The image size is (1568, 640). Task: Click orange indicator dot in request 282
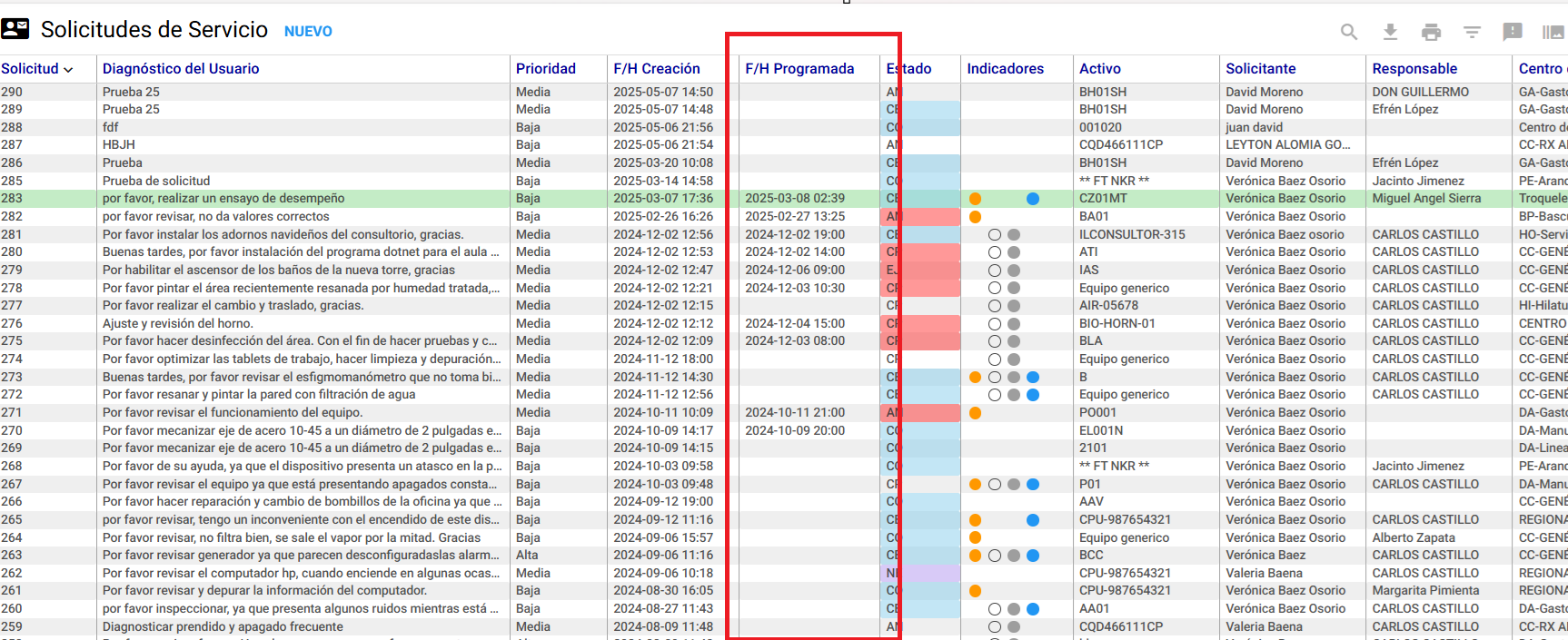(975, 217)
